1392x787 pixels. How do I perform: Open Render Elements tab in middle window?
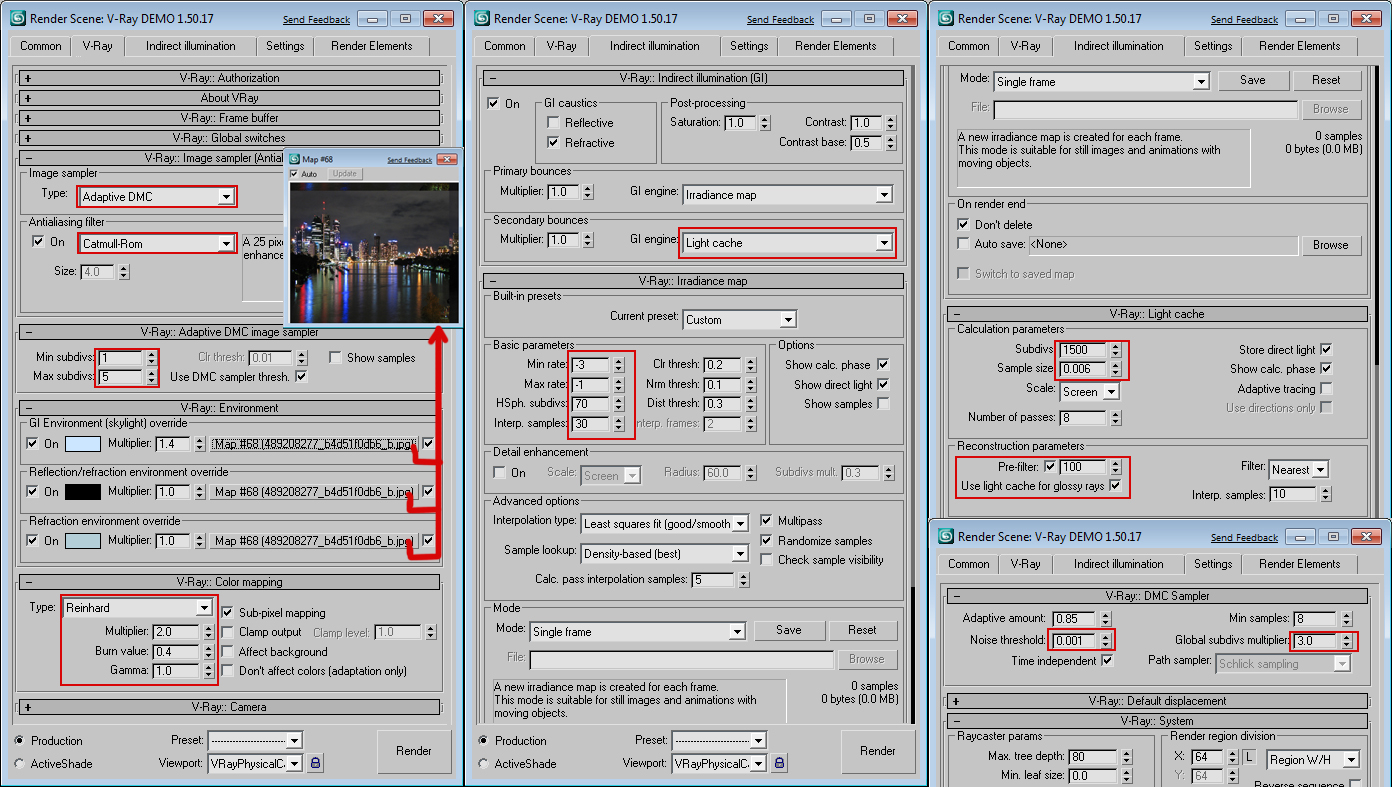[x=836, y=46]
